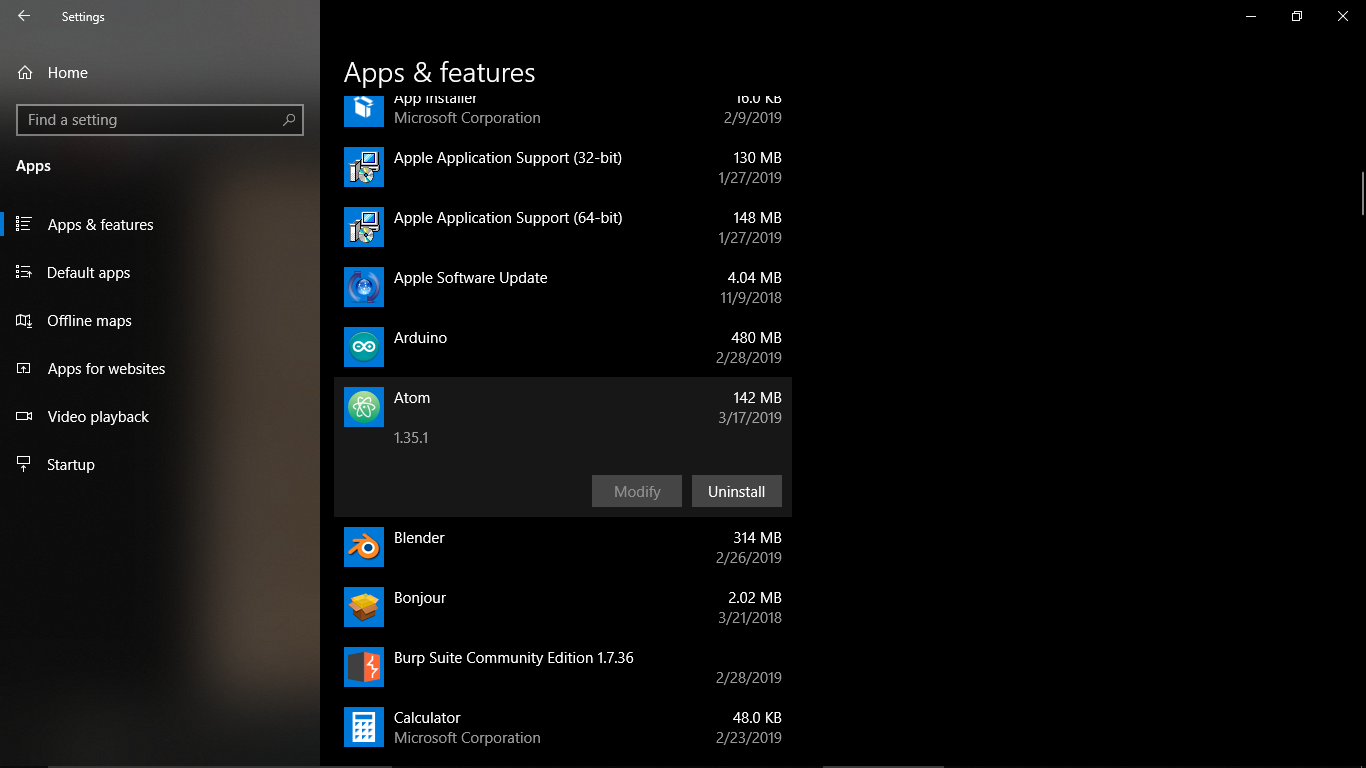Open the Startup apps page
Viewport: 1366px width, 768px height.
coord(160,465)
